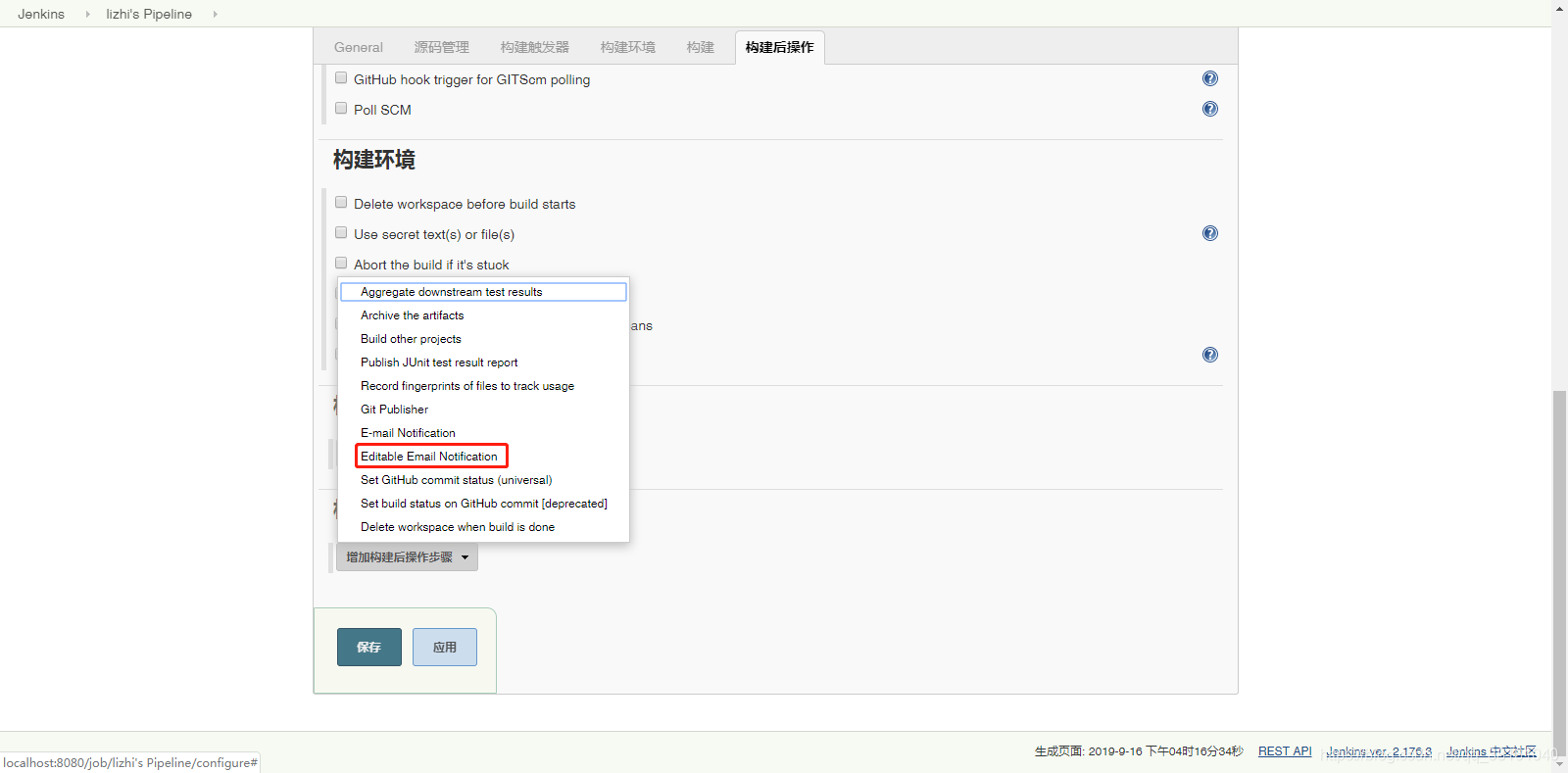
Task: Check Use secret text(s) or file(s)
Action: coord(341,232)
